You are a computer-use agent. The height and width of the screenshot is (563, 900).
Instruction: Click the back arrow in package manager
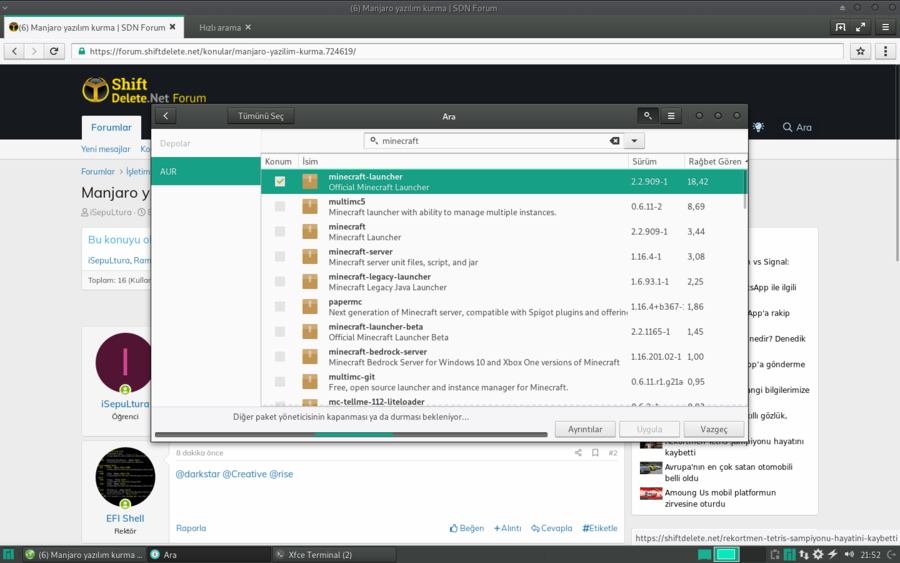point(166,116)
